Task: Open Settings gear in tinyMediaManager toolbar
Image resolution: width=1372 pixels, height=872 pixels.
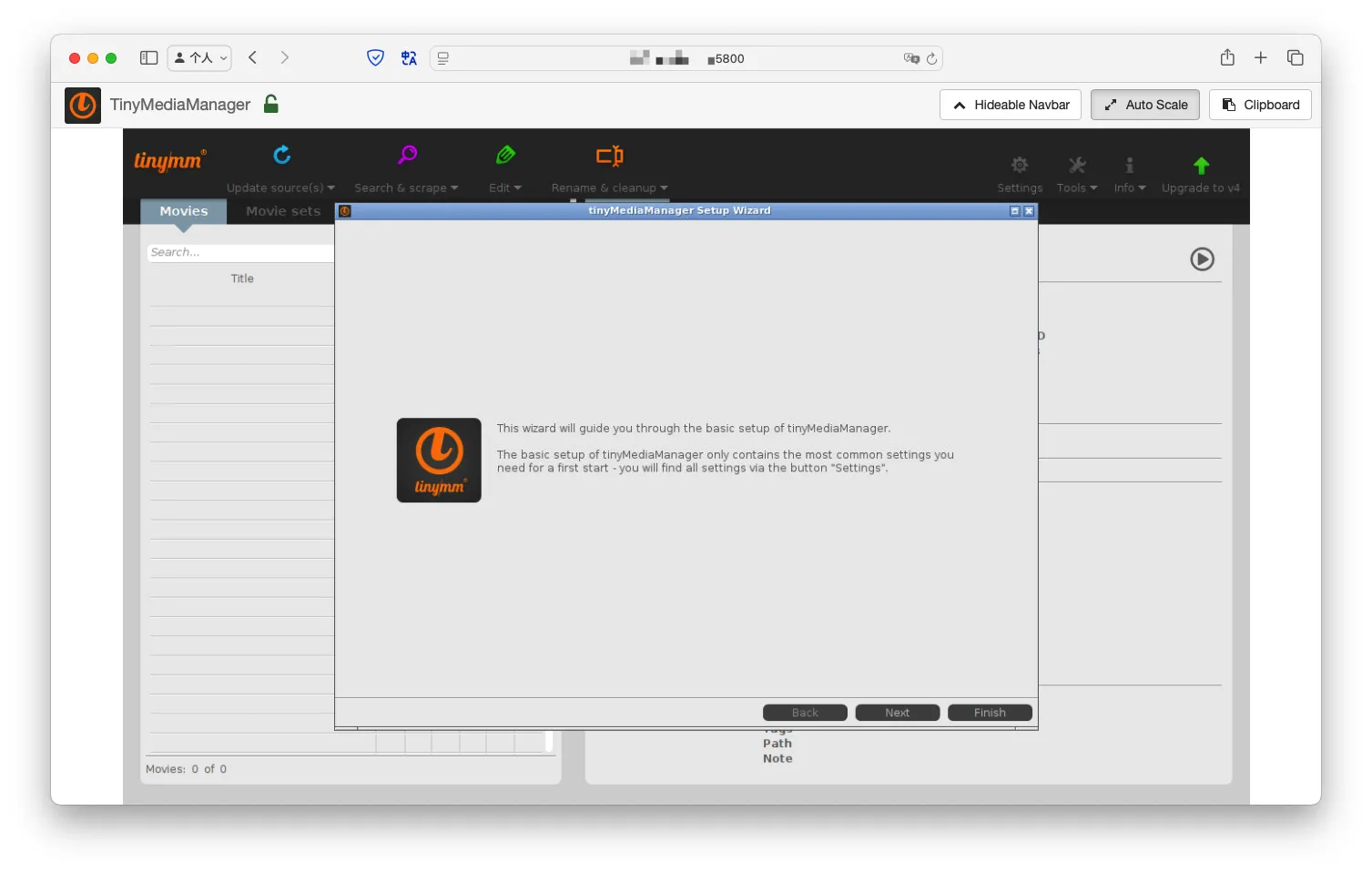Action: tap(1020, 165)
